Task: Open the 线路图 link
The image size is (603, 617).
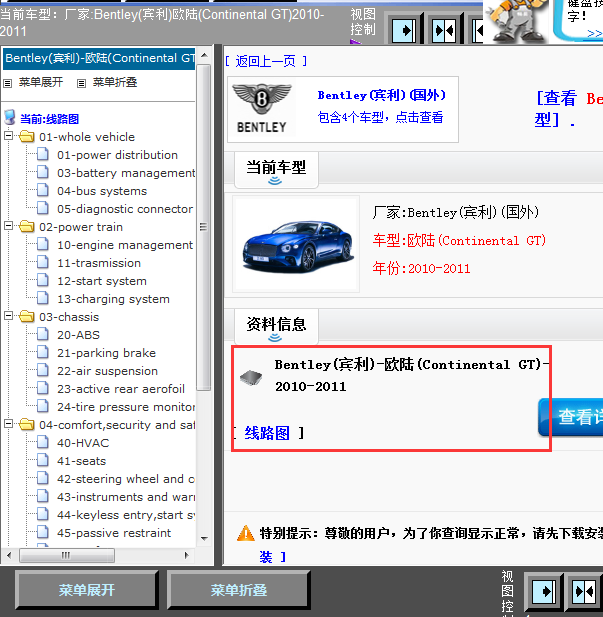Action: pyautogui.click(x=267, y=433)
